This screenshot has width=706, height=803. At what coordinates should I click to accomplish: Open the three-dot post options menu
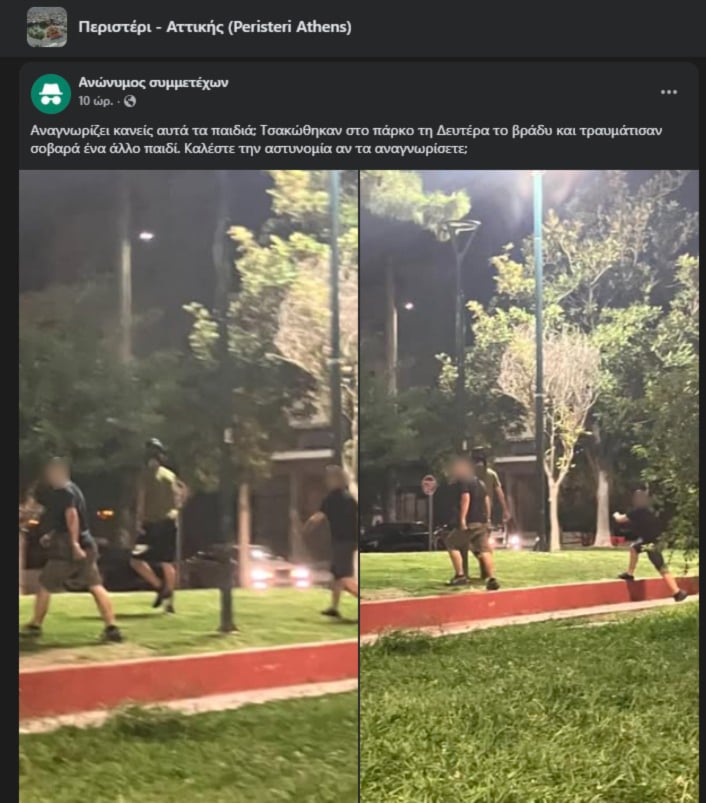point(669,92)
